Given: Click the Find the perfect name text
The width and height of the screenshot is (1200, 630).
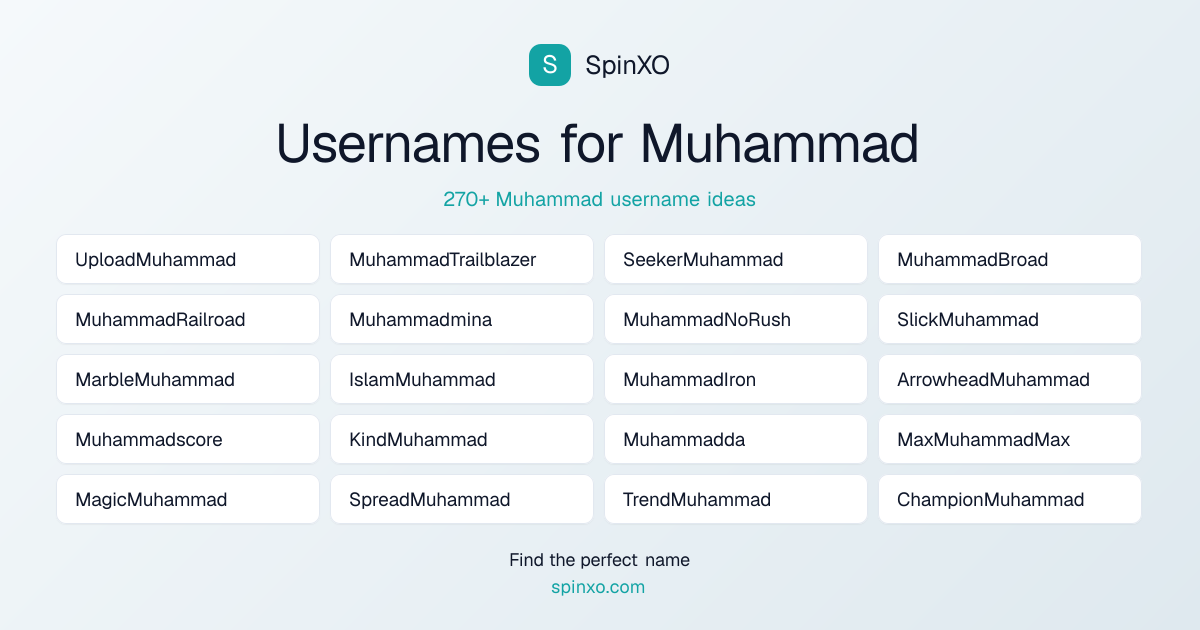Looking at the screenshot, I should click(x=599, y=560).
